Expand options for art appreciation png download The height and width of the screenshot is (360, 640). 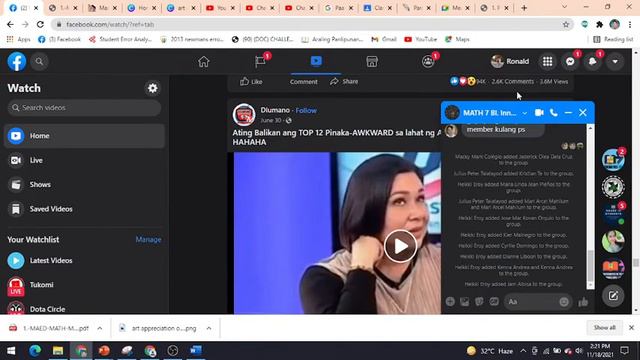pyautogui.click(x=209, y=328)
